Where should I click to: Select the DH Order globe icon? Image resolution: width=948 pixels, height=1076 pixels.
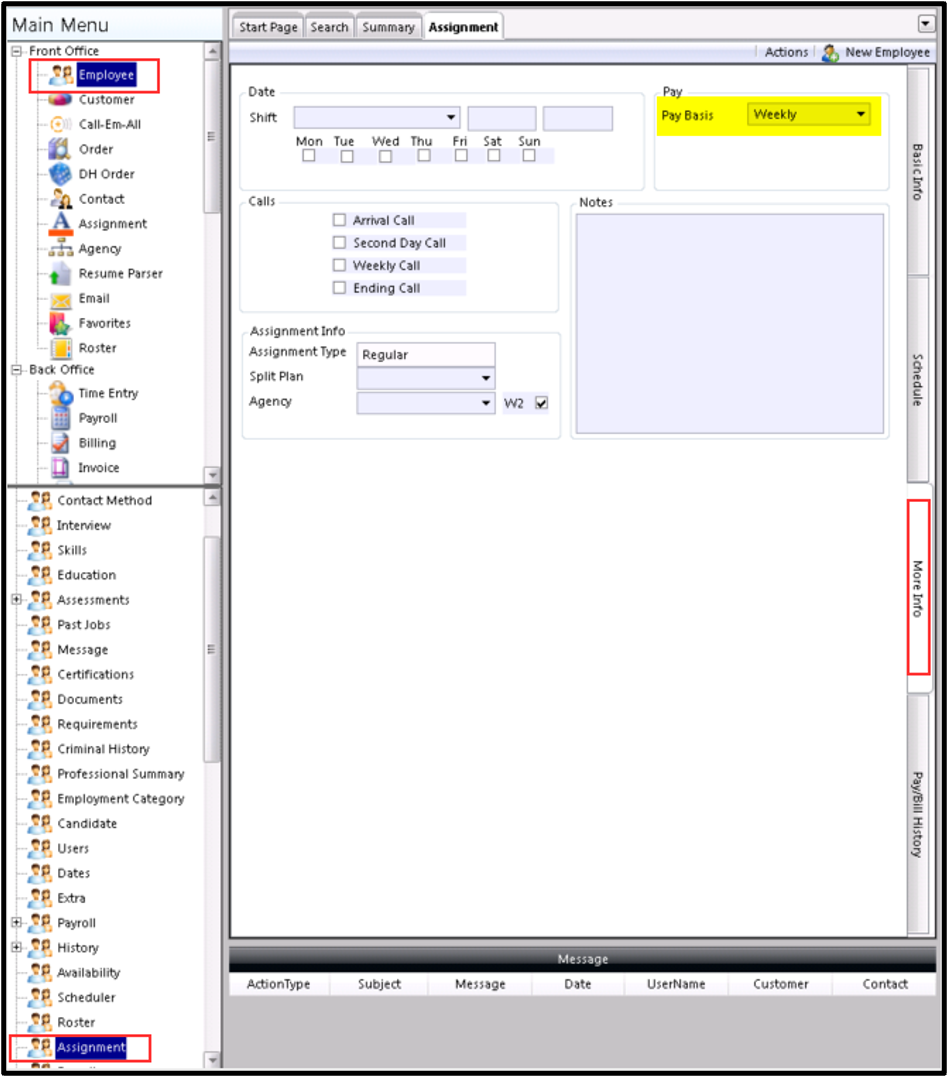[x=60, y=174]
